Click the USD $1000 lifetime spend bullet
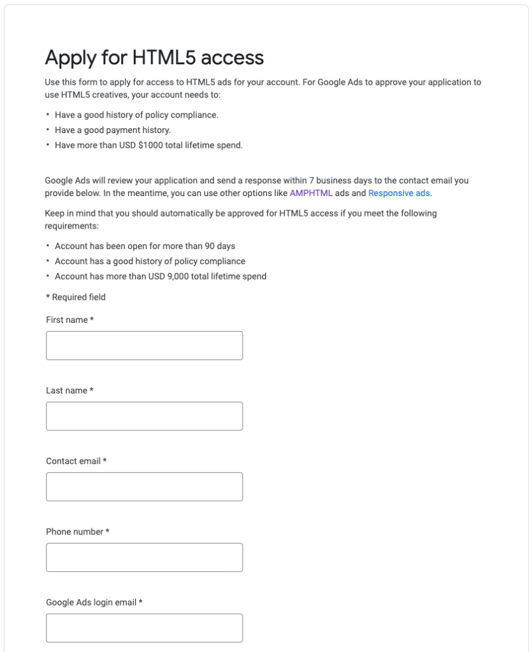 coord(148,145)
